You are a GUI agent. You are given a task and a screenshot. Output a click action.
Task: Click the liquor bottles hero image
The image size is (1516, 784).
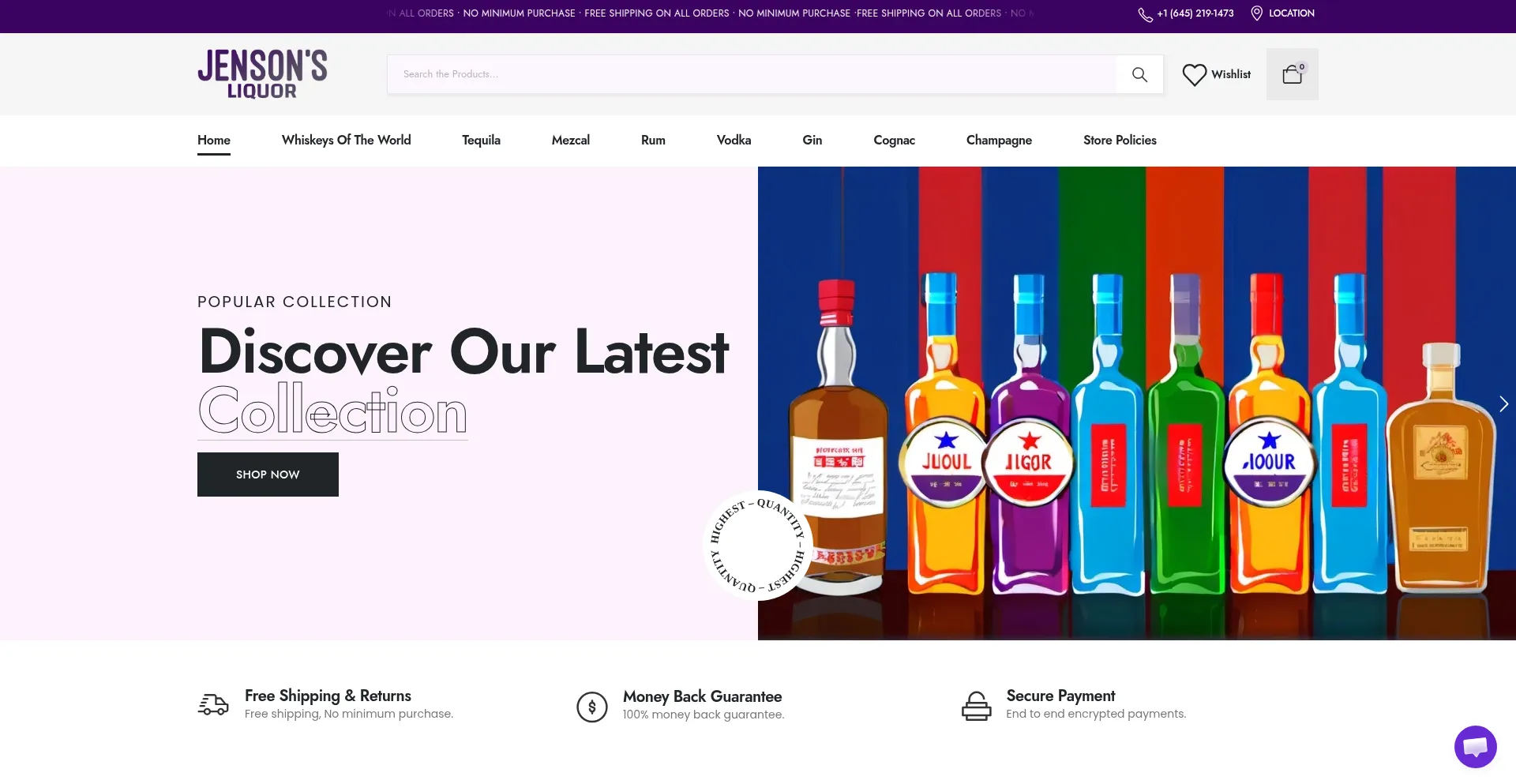coord(1137,403)
